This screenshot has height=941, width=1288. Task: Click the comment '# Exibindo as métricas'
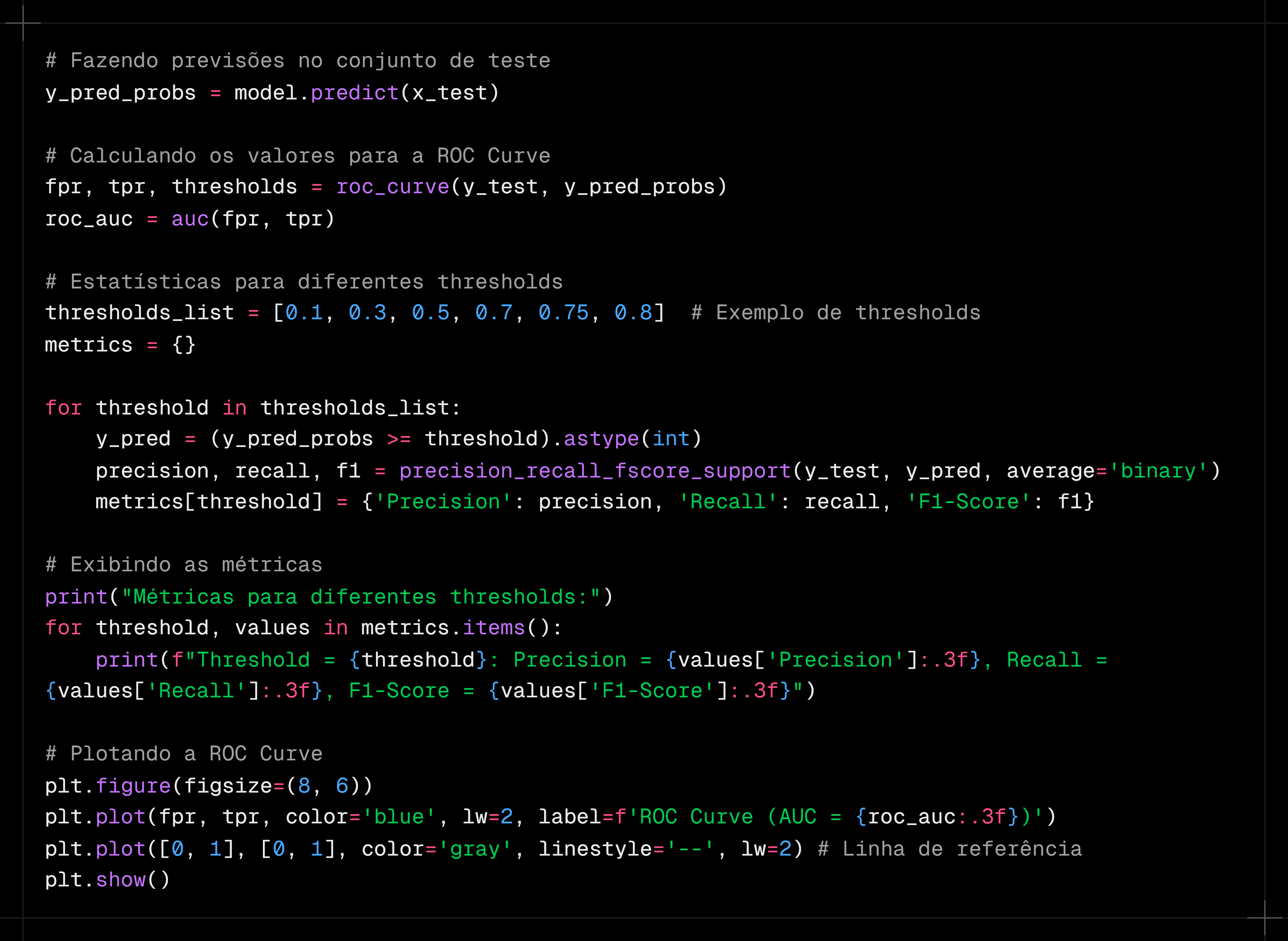click(184, 564)
